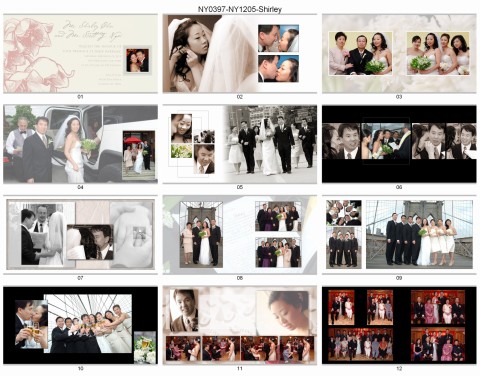Image resolution: width=480 pixels, height=376 pixels.
Task: Select the label "07" under the ring spread
Action: [80, 278]
